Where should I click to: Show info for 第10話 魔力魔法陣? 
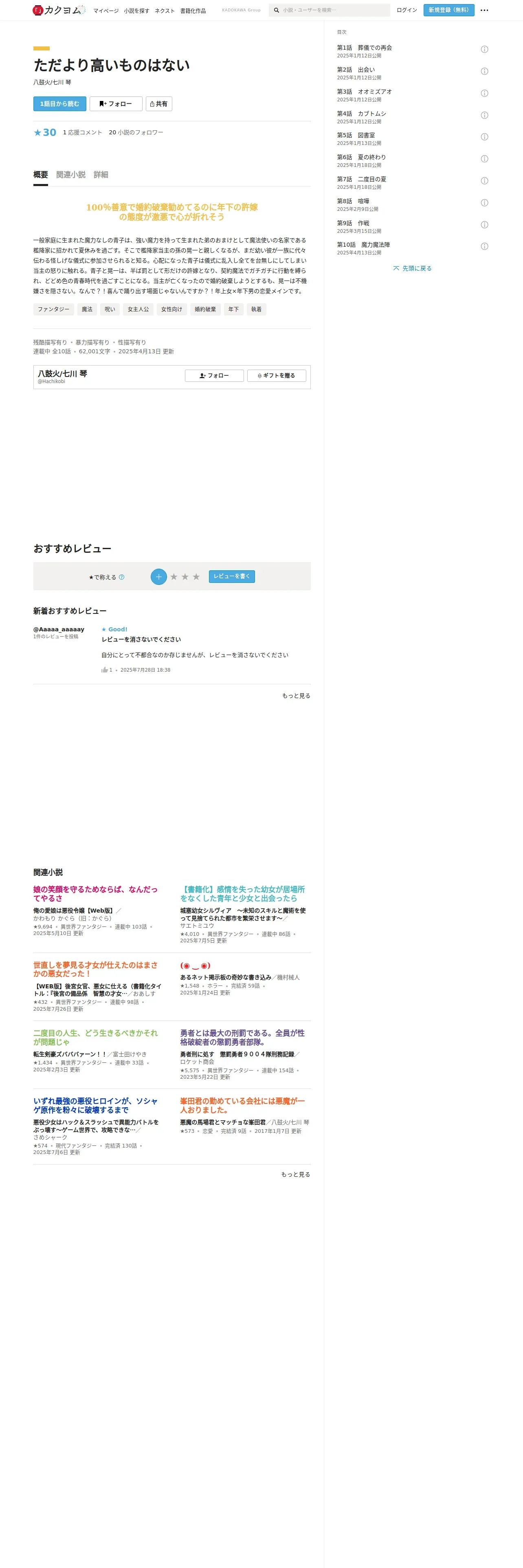[484, 247]
